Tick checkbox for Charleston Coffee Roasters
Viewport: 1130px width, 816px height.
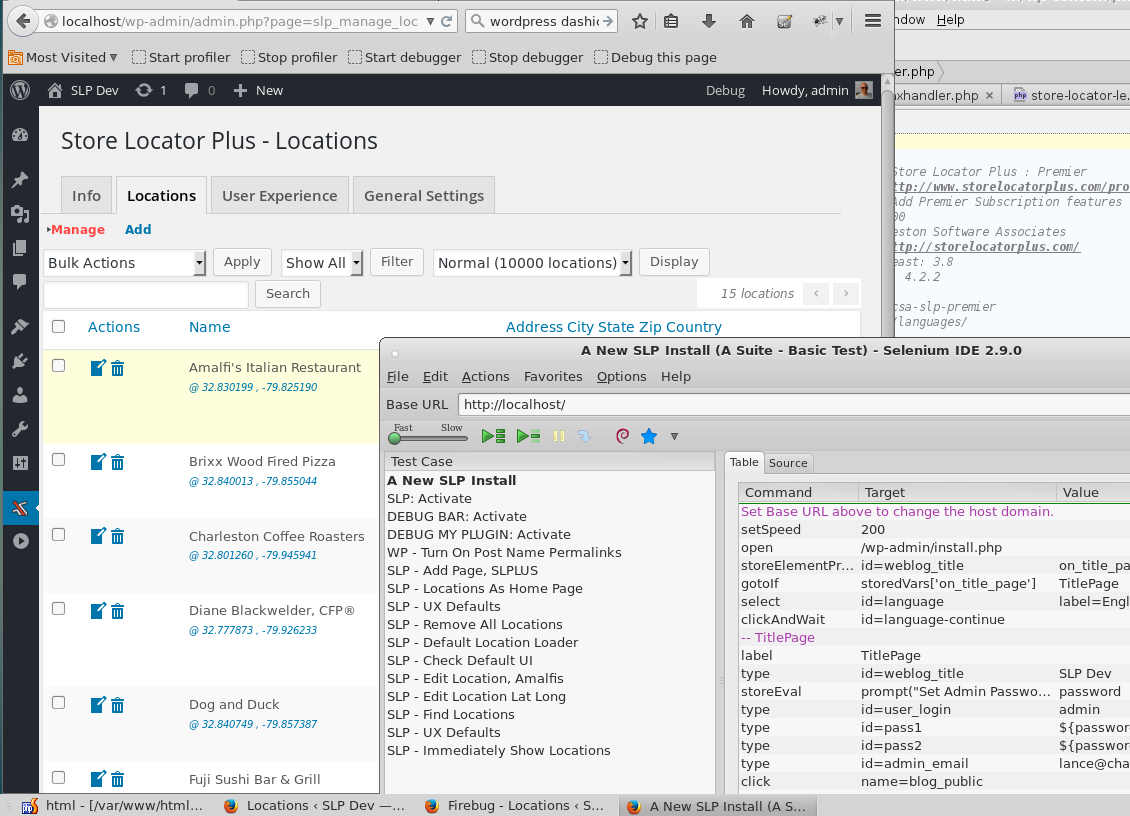[58, 535]
